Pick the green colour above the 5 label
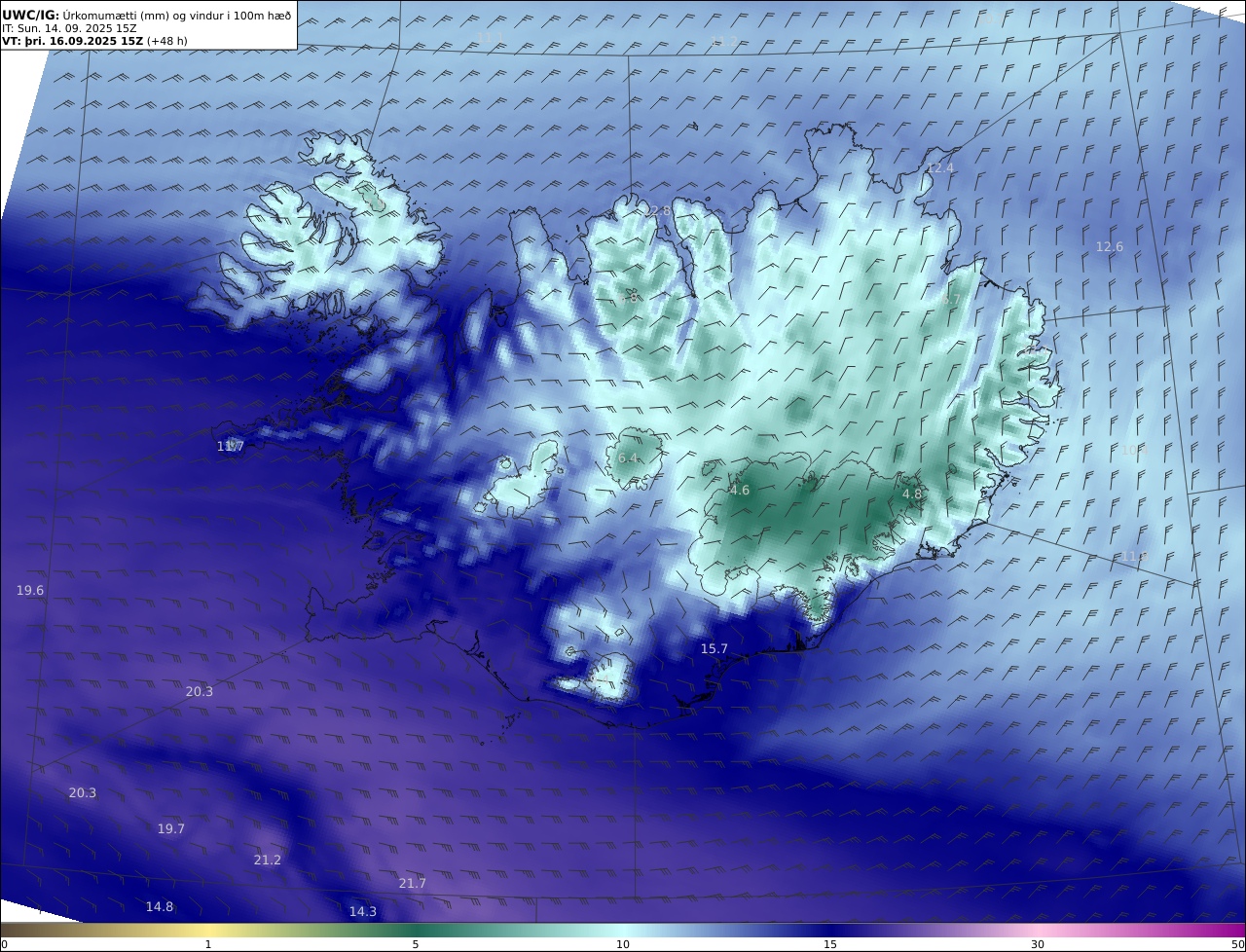Viewport: 1246px width, 952px height. point(416,930)
